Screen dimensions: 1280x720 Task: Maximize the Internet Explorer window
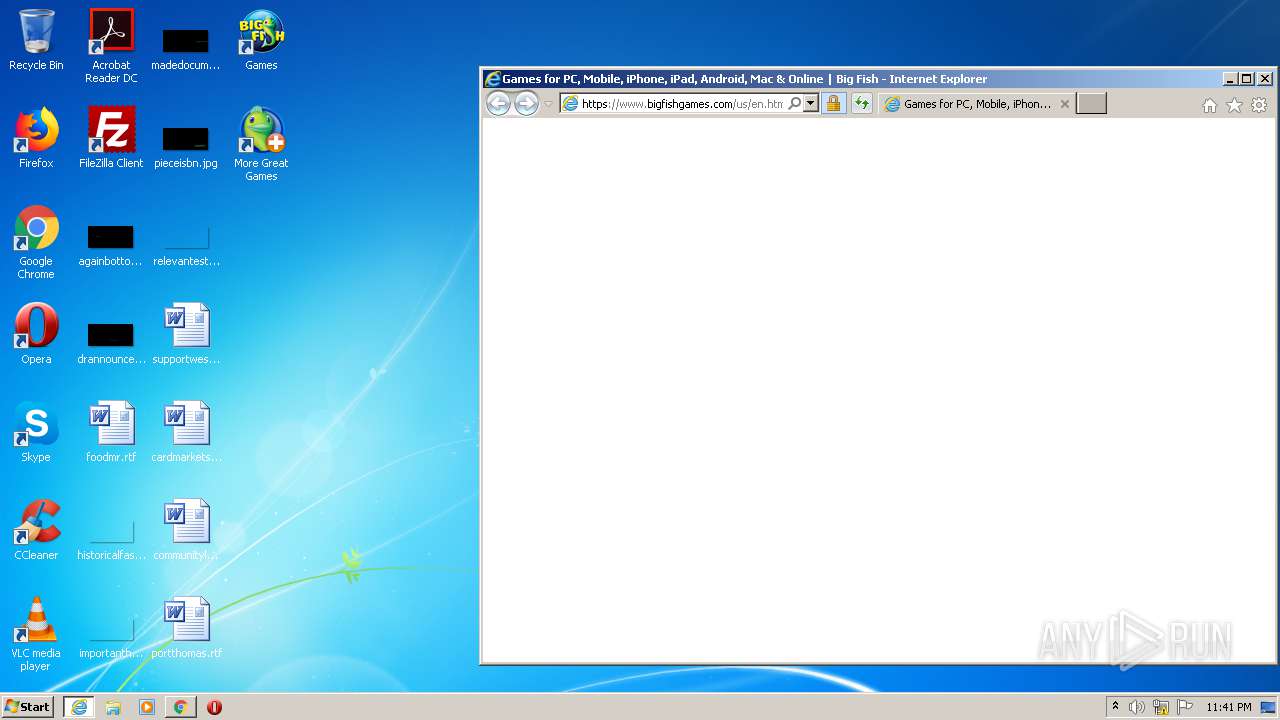click(x=1246, y=79)
